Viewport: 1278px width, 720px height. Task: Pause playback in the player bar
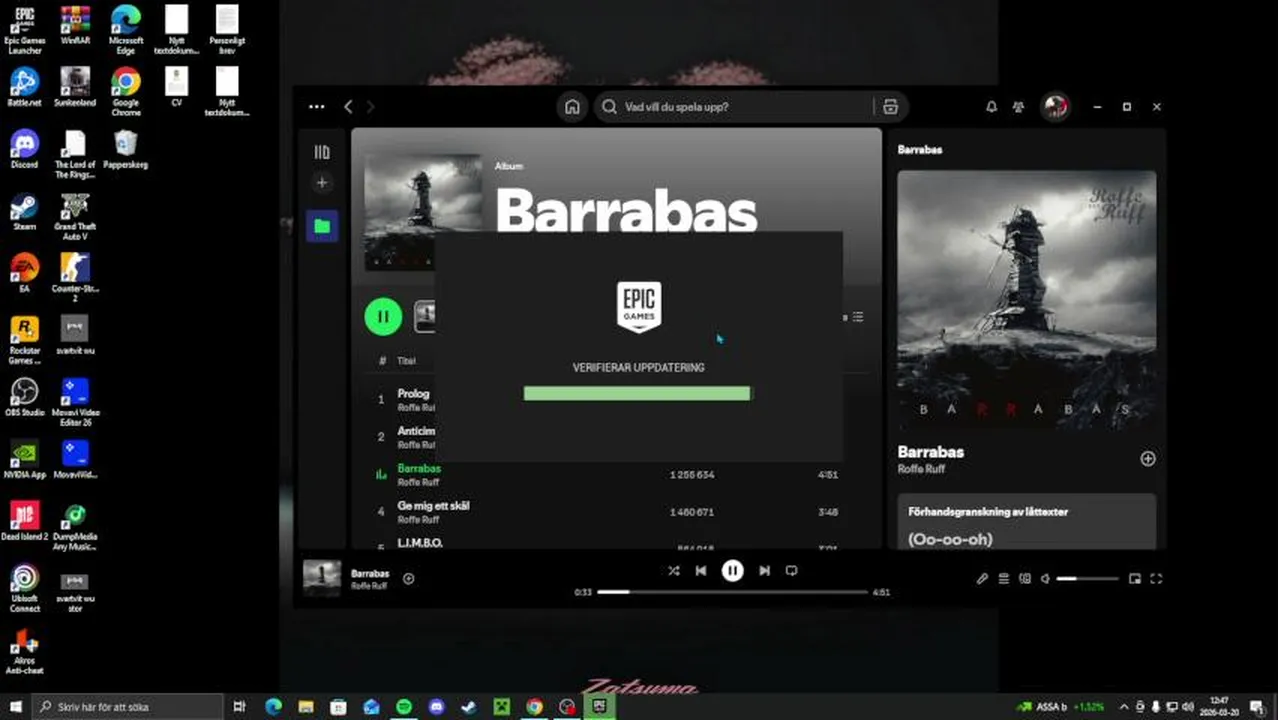(733, 570)
